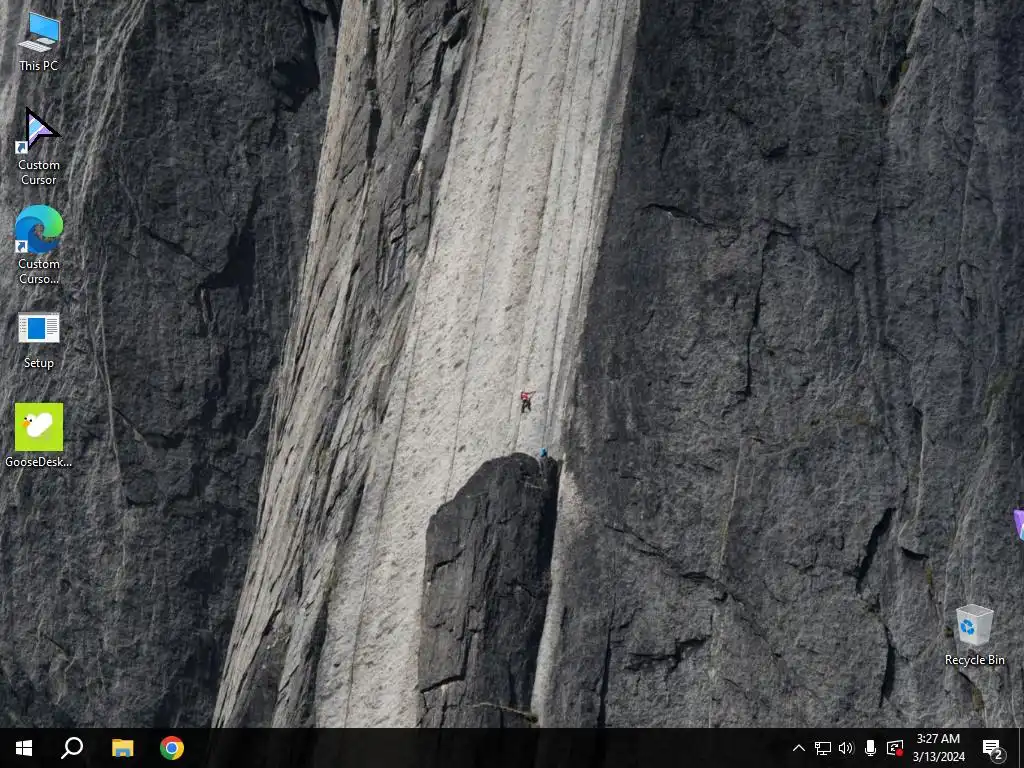Select the Setup desktop icon

(39, 341)
